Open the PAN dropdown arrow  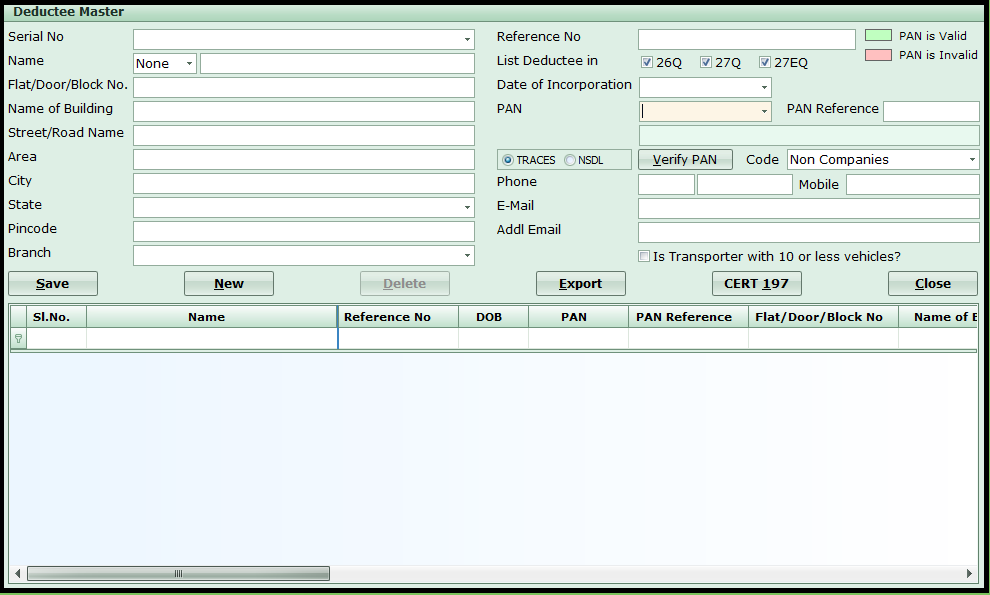pyautogui.click(x=764, y=111)
